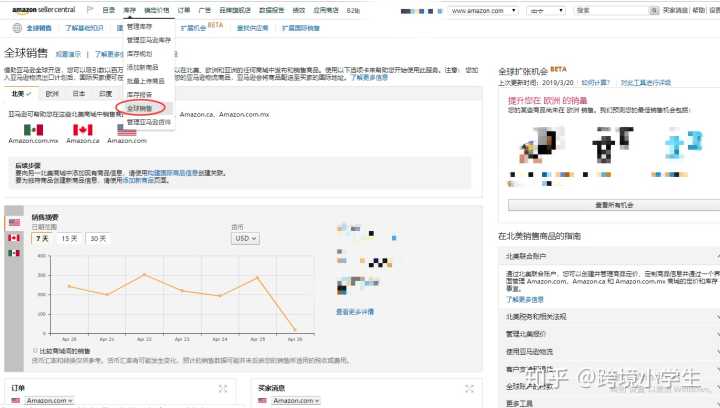This screenshot has height=408, width=720.
Task: Select Canada flag in sales summary sidebar
Action: pos(14,238)
